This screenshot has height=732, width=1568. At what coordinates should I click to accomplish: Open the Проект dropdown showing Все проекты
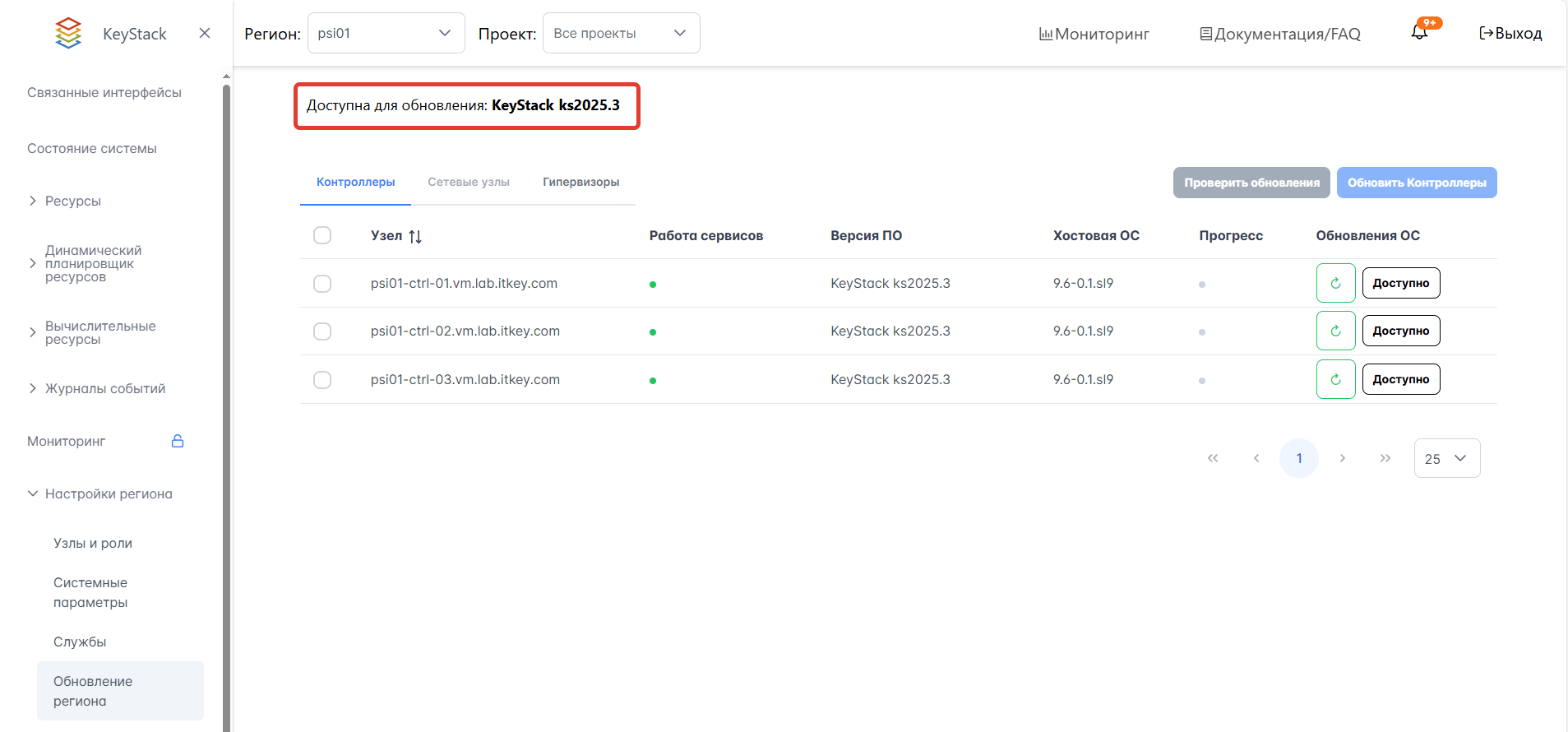tap(621, 33)
